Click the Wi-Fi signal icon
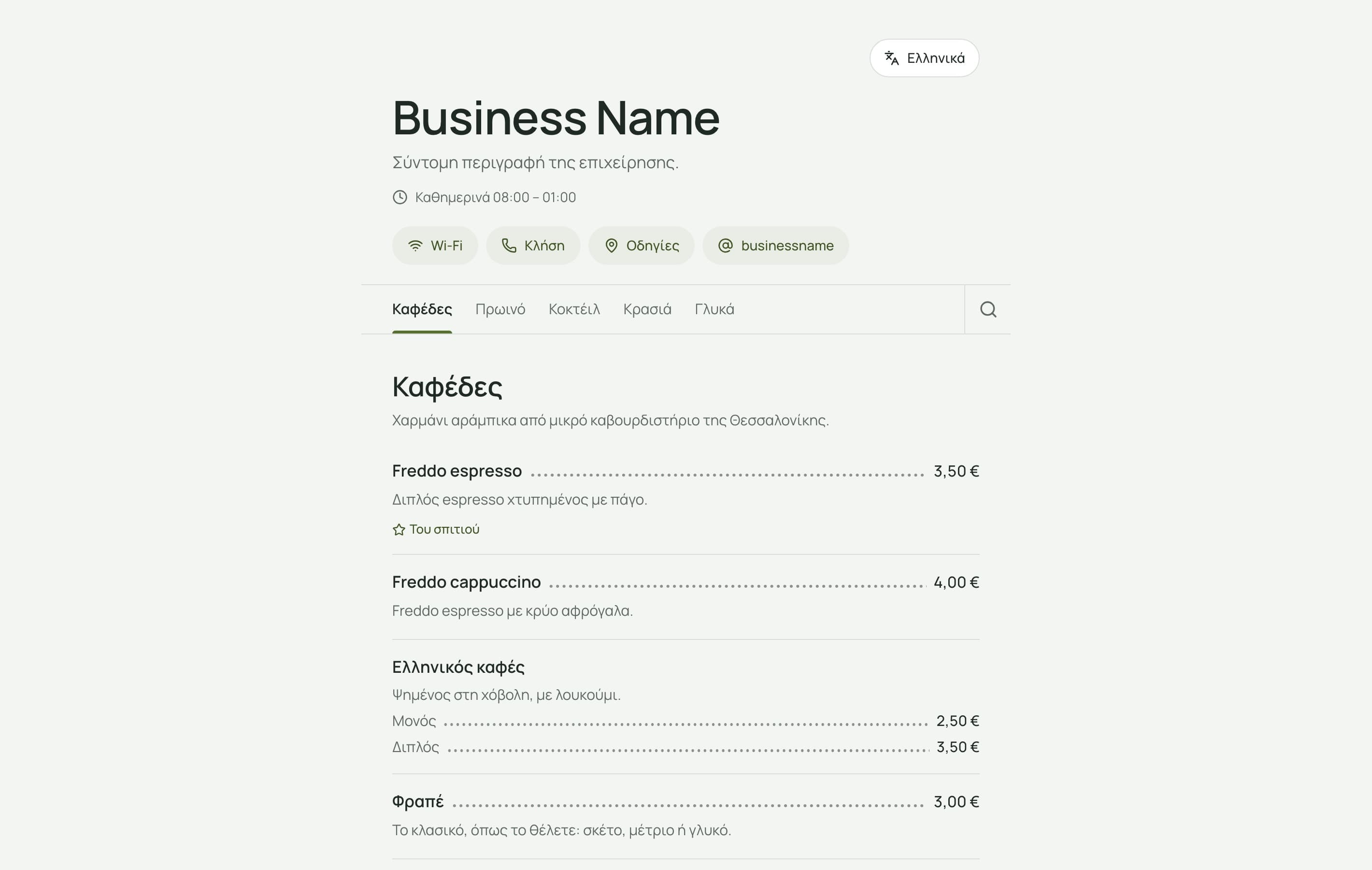This screenshot has height=870, width=1372. 415,246
